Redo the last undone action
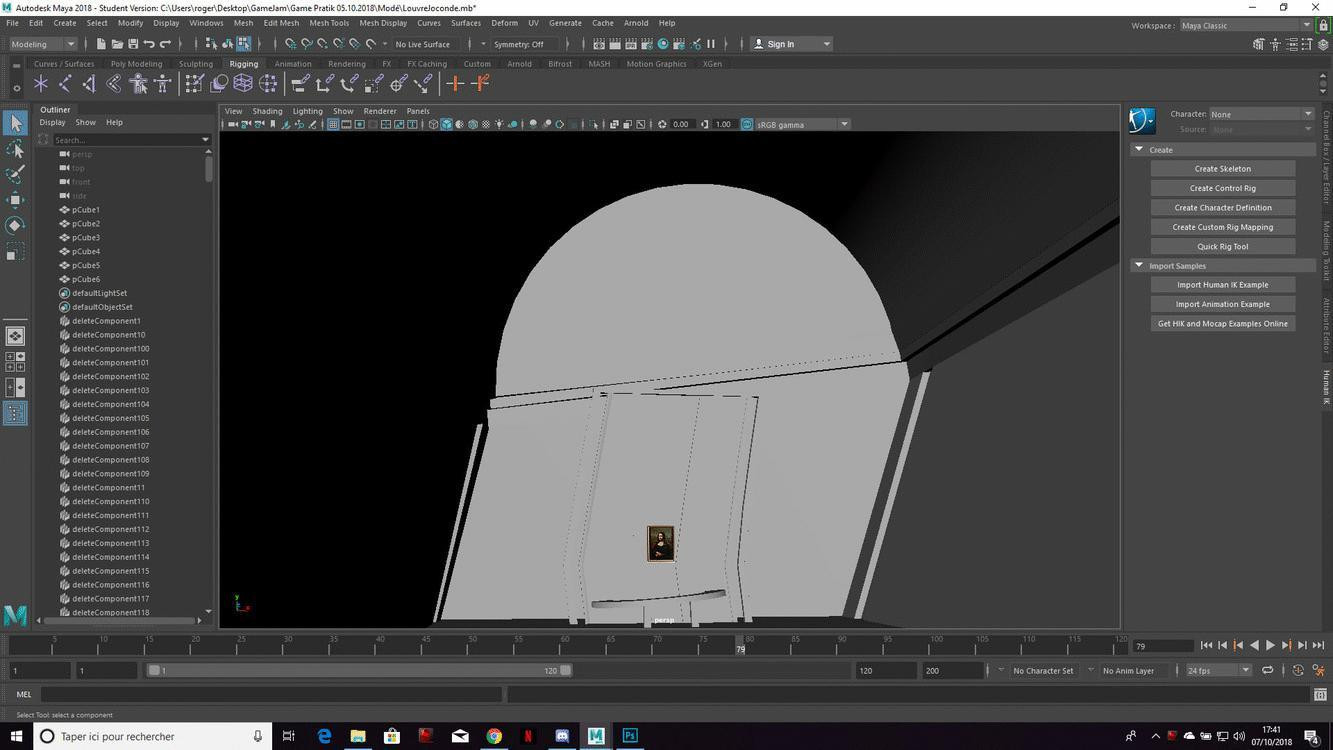The height and width of the screenshot is (750, 1333). click(165, 44)
